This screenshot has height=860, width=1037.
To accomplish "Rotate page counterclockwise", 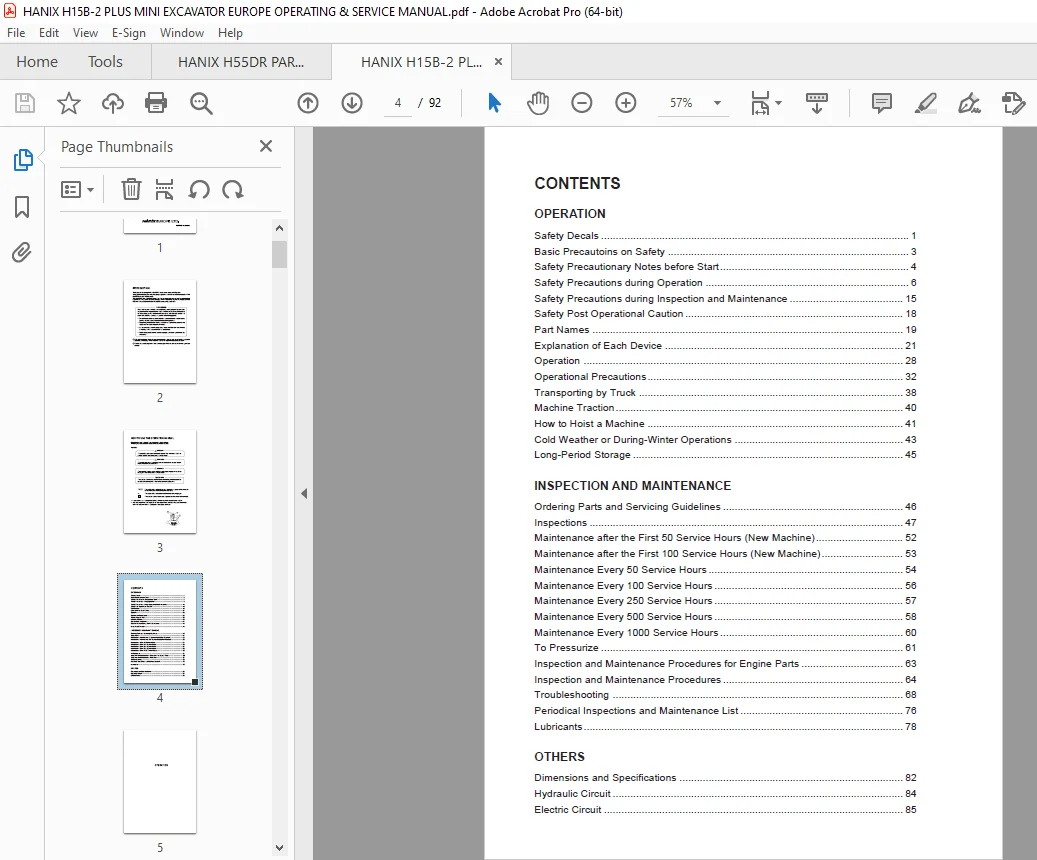I will (x=199, y=190).
